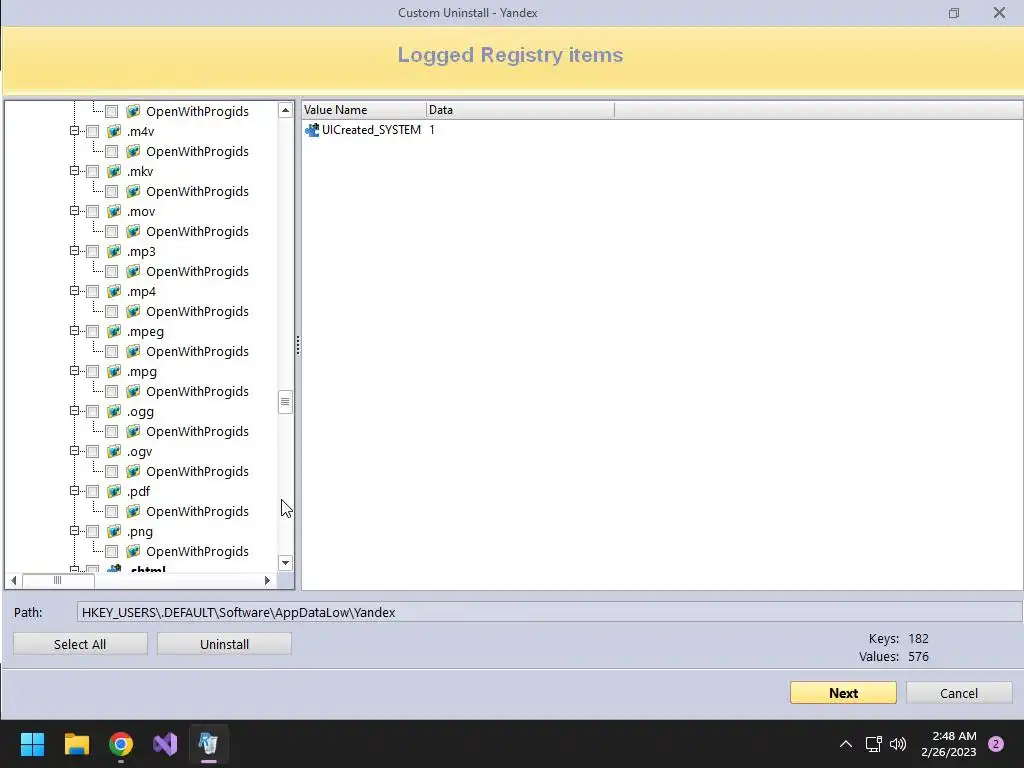The image size is (1024, 768).
Task: Click the registry key icon beside .ogg
Action: coord(114,411)
